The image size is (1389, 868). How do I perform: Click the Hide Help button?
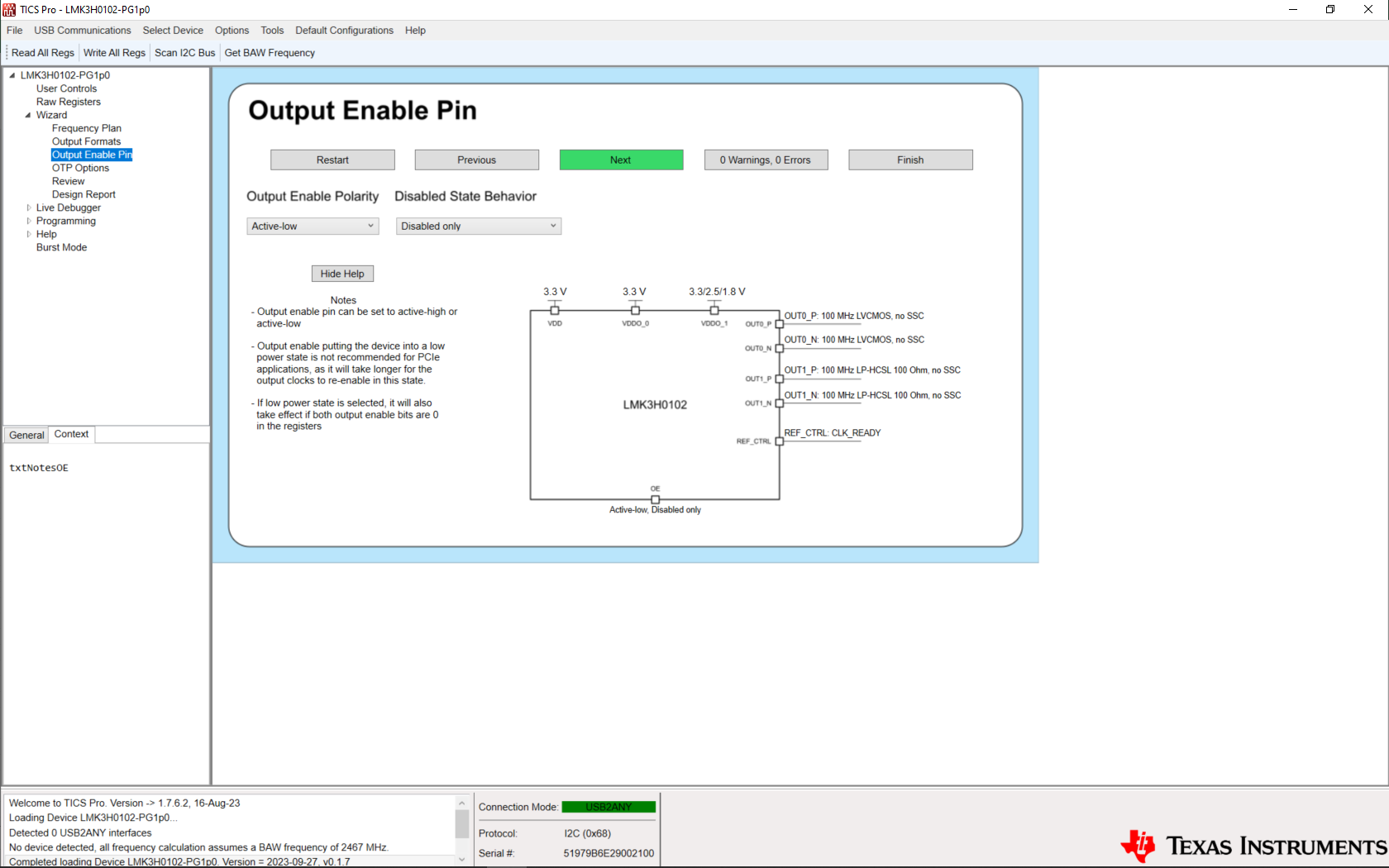341,273
